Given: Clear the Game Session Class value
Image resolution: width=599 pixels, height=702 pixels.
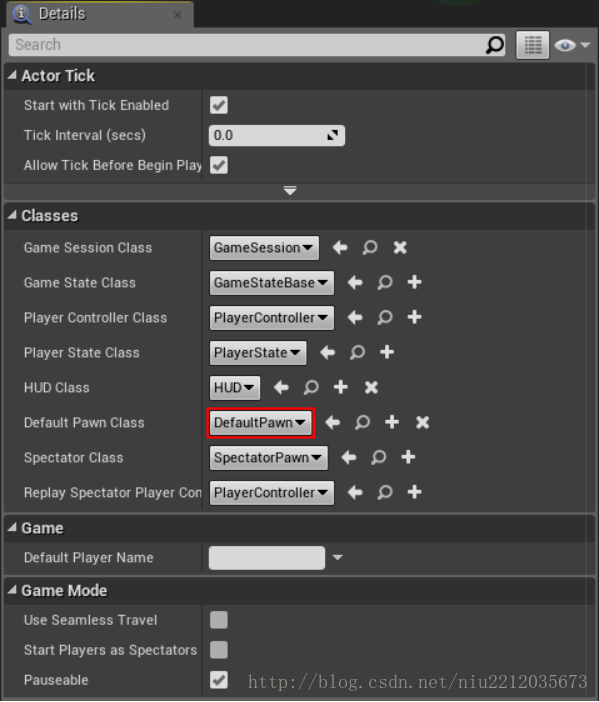Looking at the screenshot, I should (400, 248).
